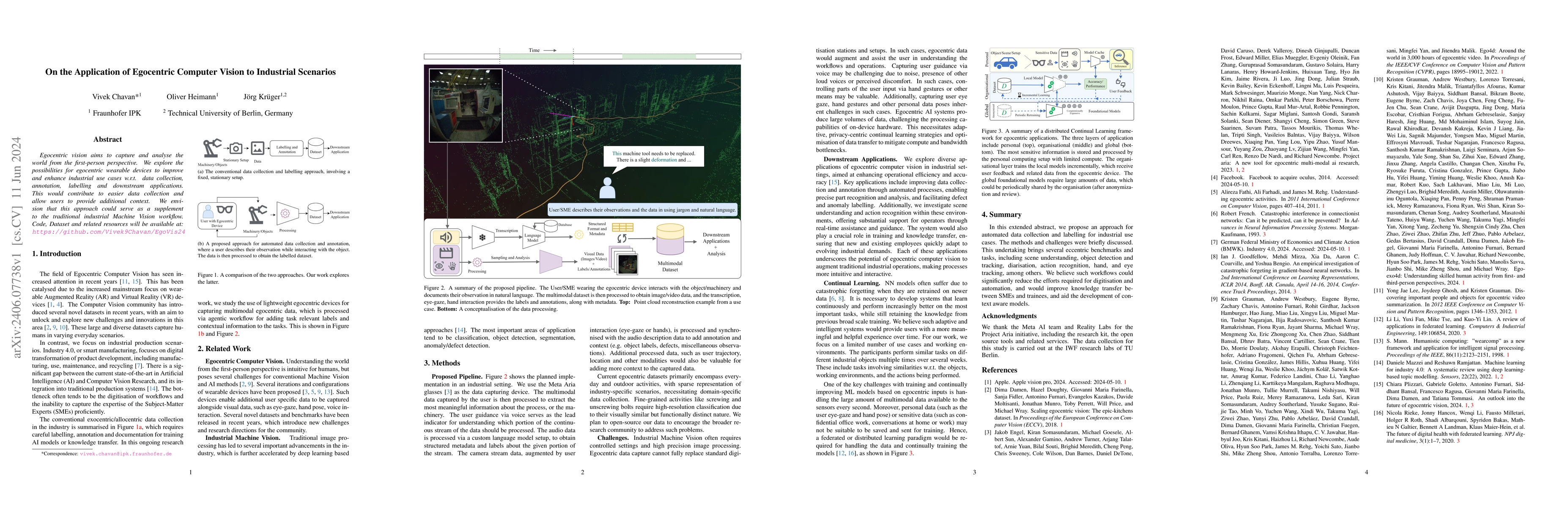The width and height of the screenshot is (1568, 507).
Task: Click the yellow gear icon in Figure 2
Action: (579, 234)
